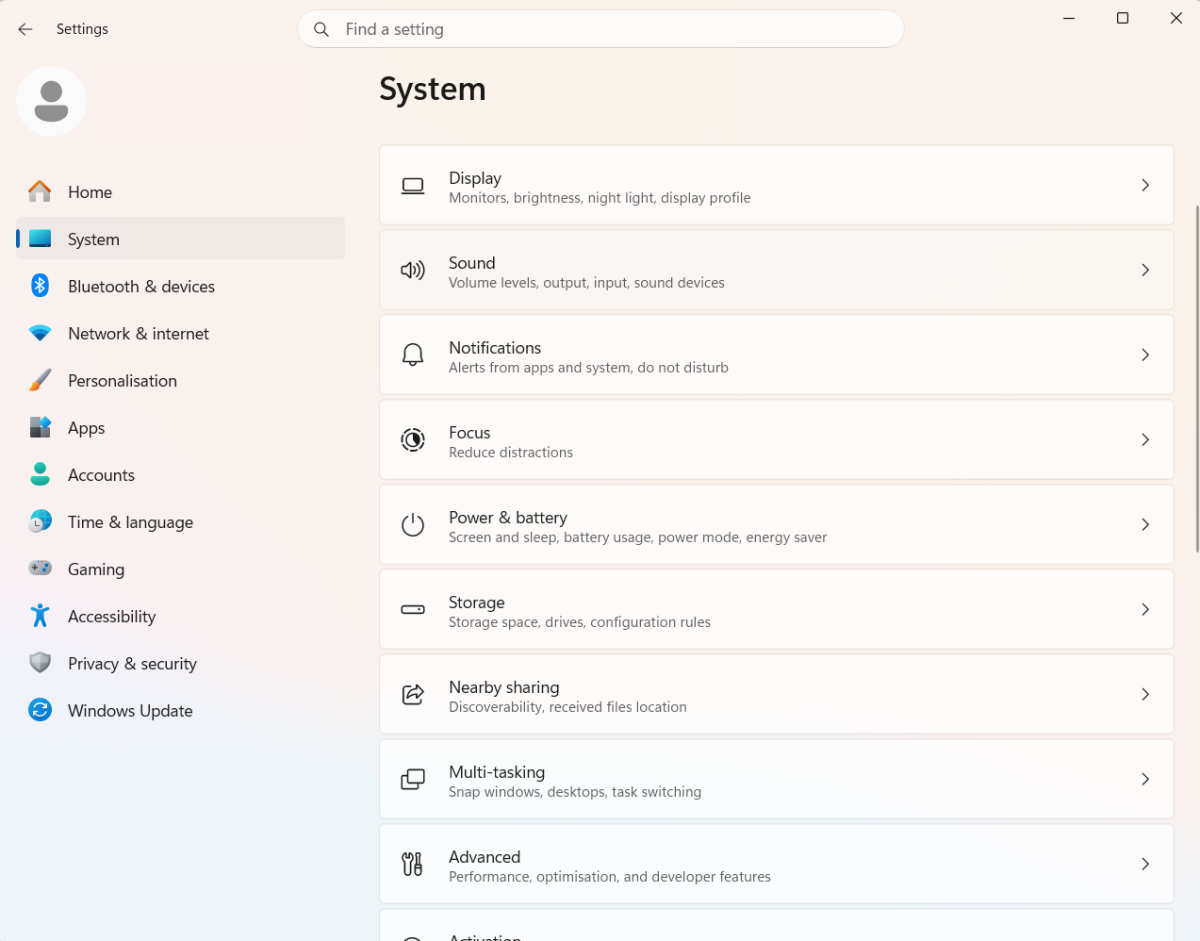Select Bluetooth & devices in sidebar

[x=180, y=286]
